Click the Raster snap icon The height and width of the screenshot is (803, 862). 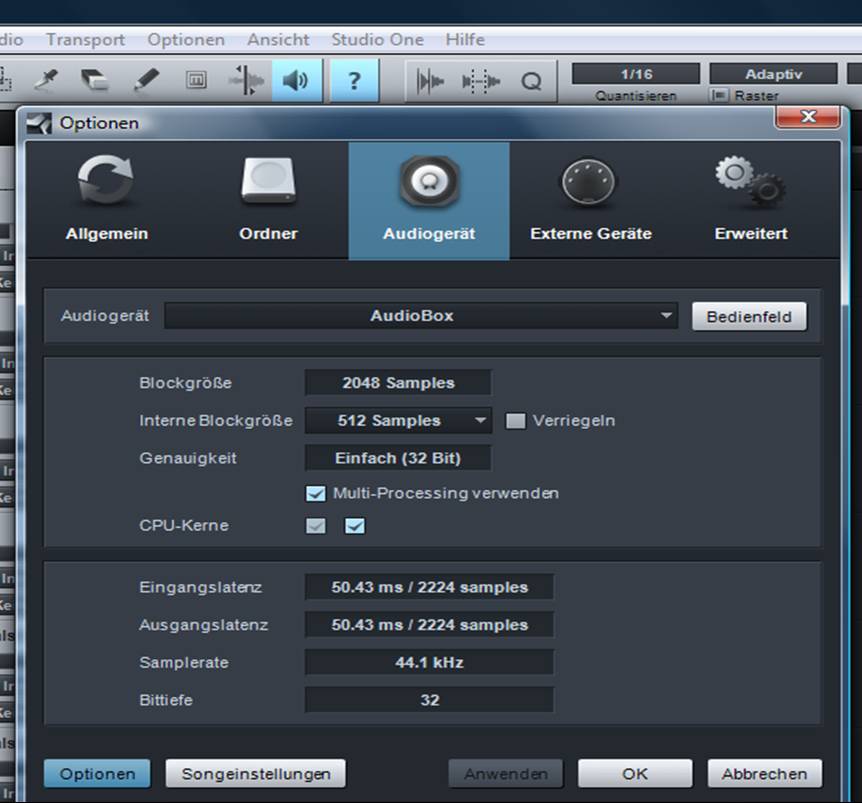(x=719, y=96)
